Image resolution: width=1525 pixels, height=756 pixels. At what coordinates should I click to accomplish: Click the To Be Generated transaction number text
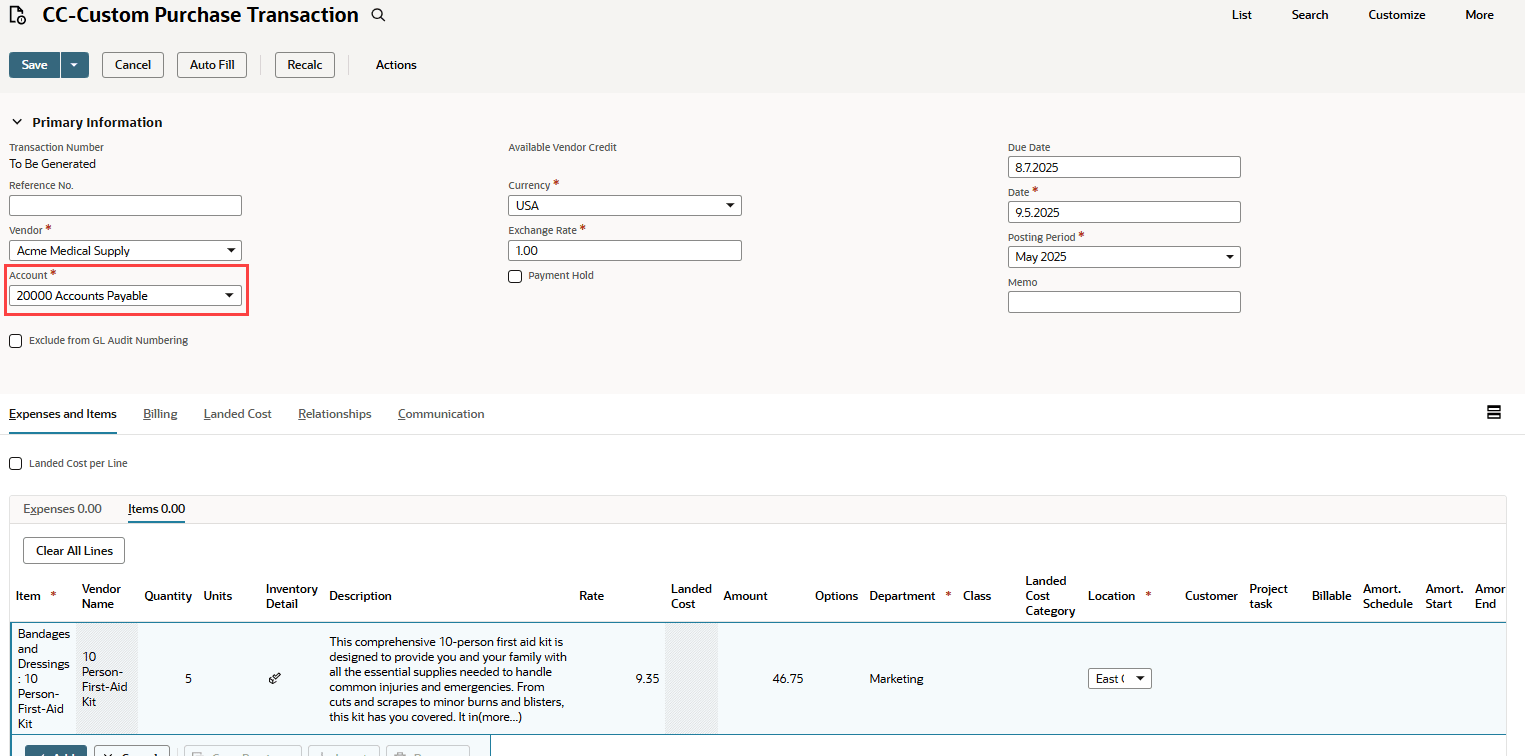(53, 164)
